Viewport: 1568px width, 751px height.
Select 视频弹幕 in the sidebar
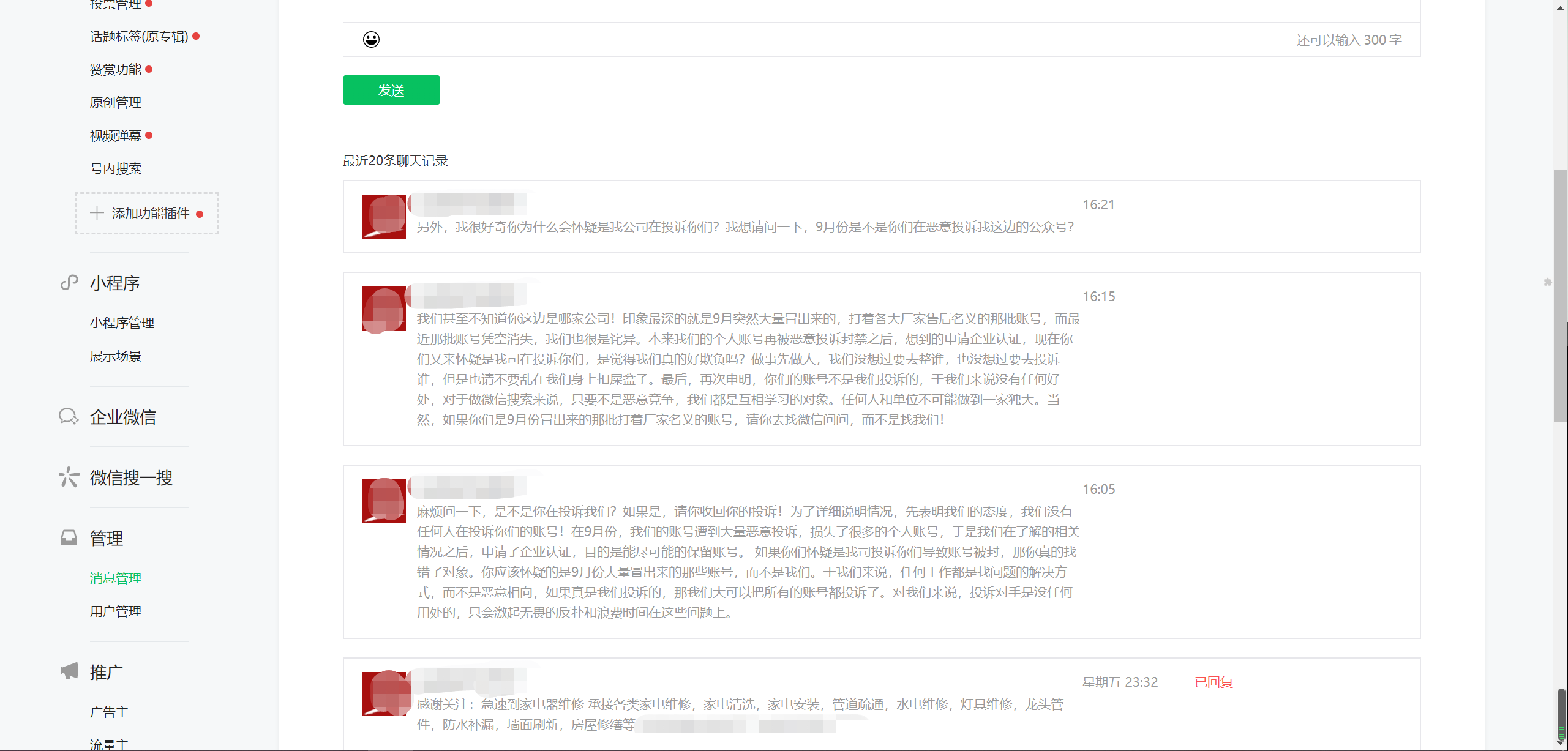[x=116, y=135]
